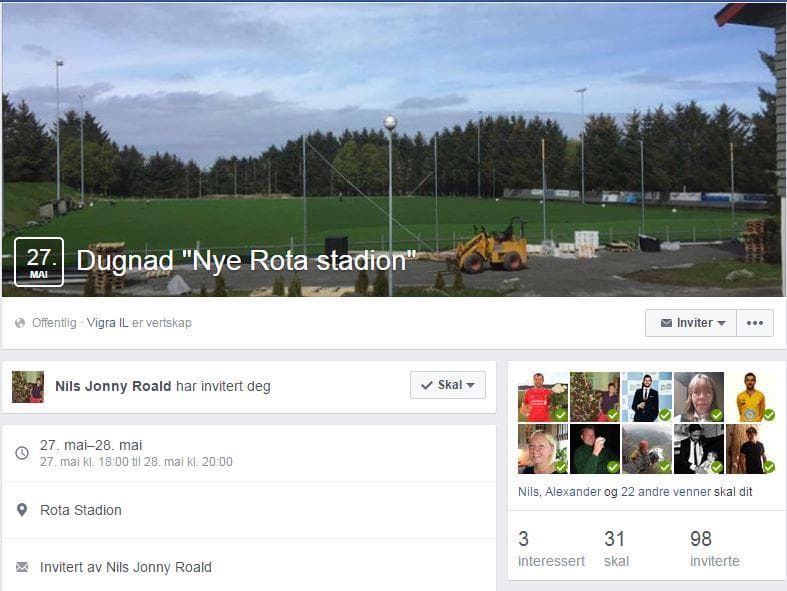This screenshot has height=591, width=787.
Task: Click the envelope icon beside Invitert av
Action: (22, 567)
